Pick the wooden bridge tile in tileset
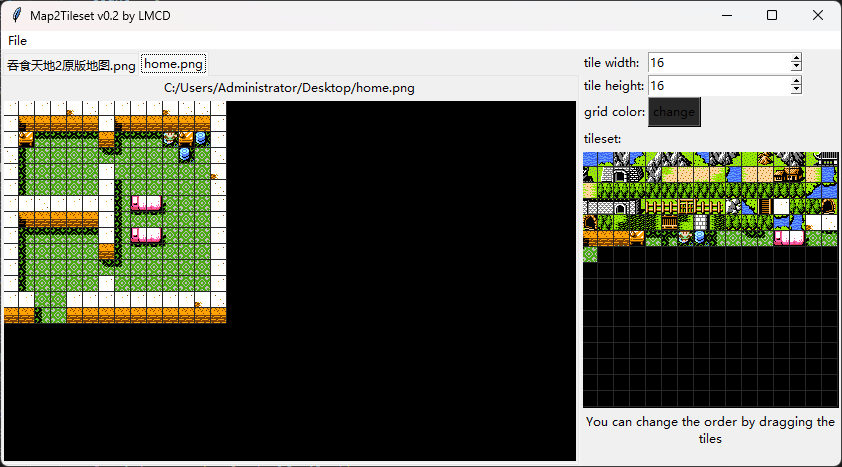 [671, 223]
